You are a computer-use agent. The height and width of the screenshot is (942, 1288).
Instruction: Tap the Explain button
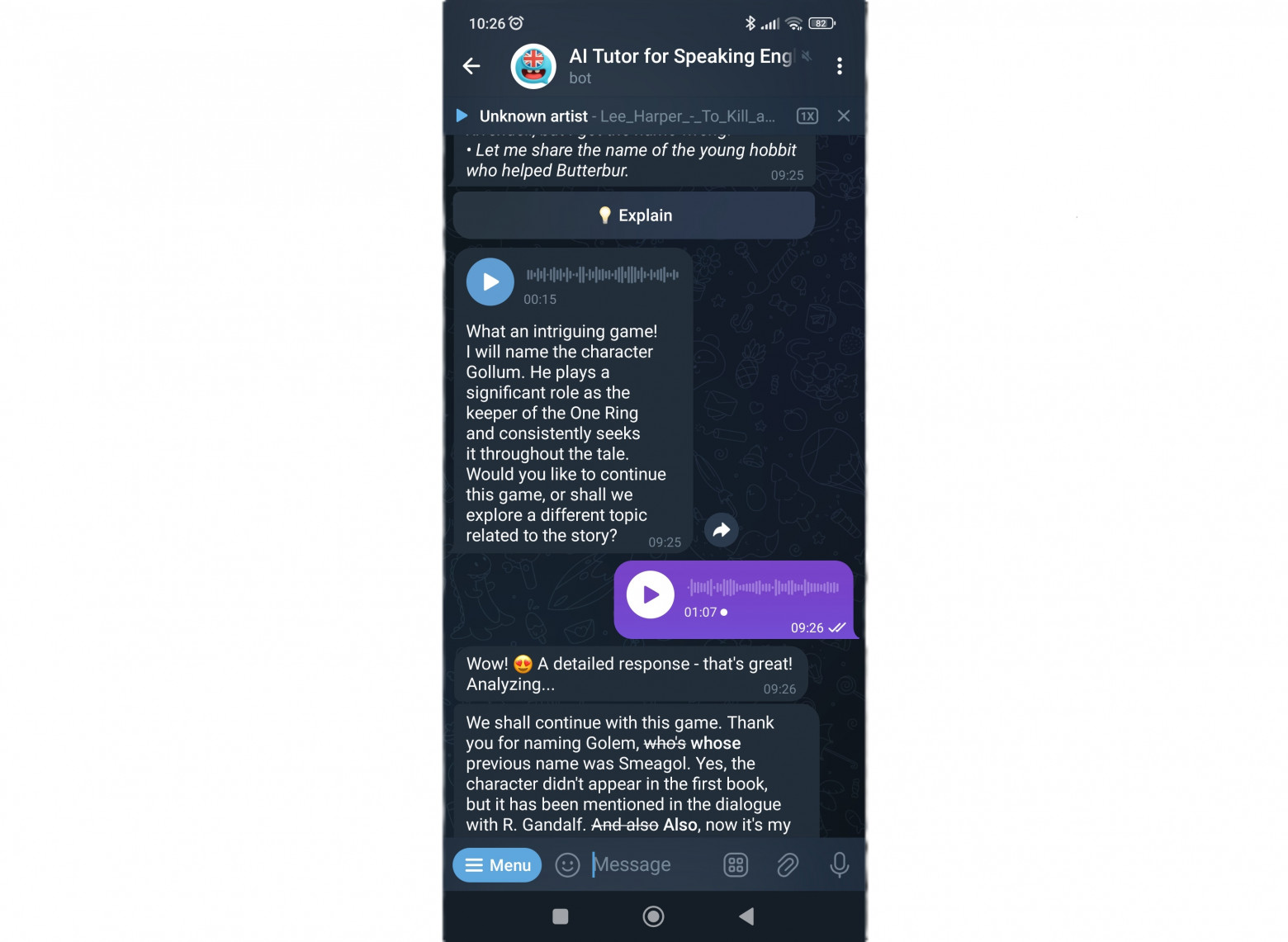pyautogui.click(x=634, y=215)
